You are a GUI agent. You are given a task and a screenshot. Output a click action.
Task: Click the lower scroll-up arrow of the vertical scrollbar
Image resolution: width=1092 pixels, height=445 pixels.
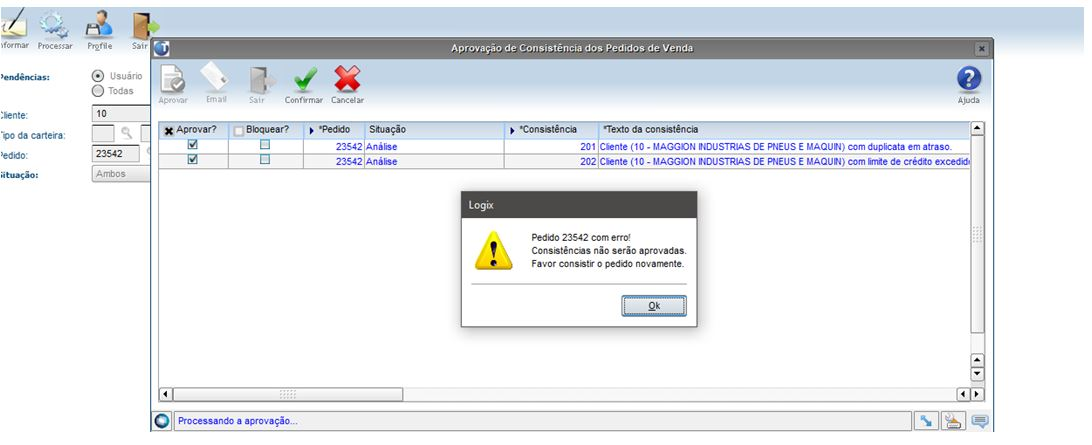click(977, 360)
